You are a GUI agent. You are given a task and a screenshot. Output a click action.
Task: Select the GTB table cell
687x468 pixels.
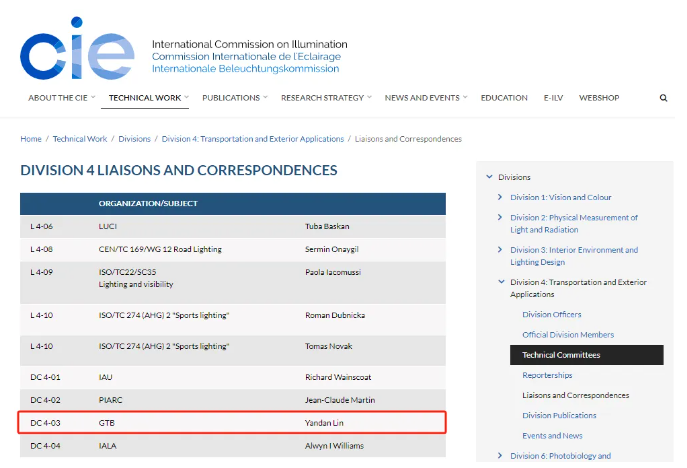click(106, 422)
